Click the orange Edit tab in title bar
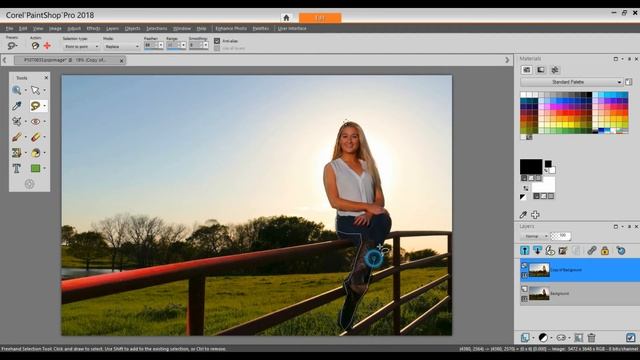Image resolution: width=640 pixels, height=360 pixels. 320,18
